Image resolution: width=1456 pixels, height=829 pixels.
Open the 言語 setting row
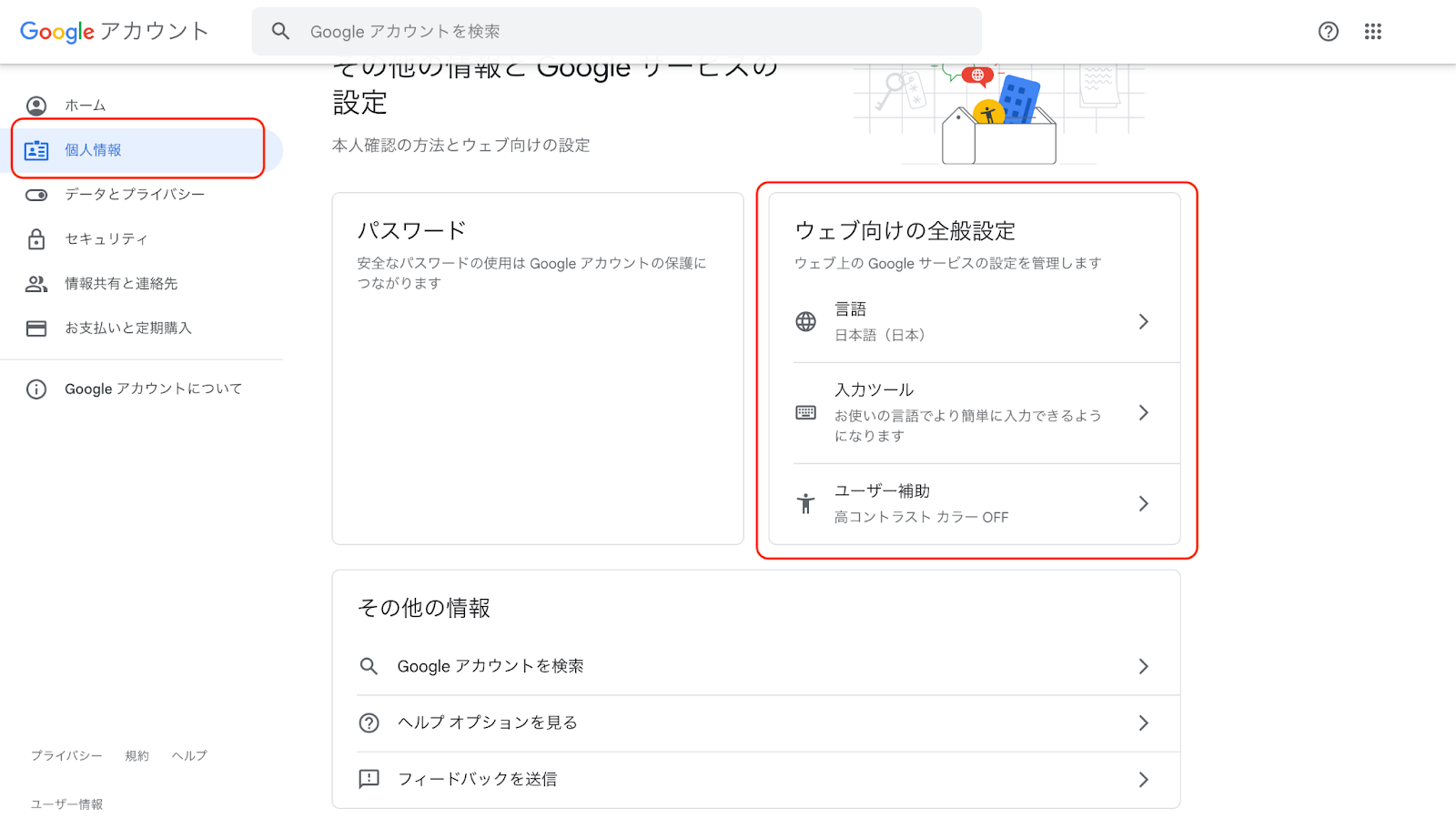point(975,322)
